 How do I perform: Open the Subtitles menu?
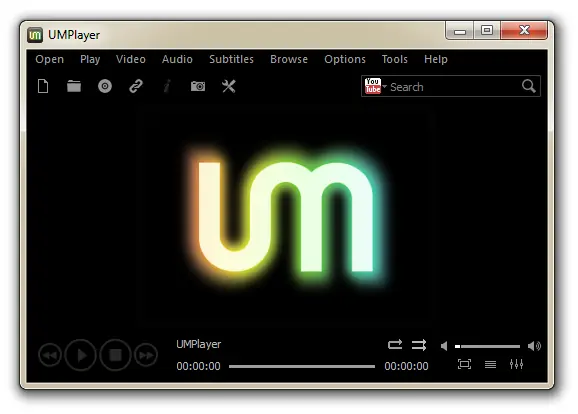point(231,59)
